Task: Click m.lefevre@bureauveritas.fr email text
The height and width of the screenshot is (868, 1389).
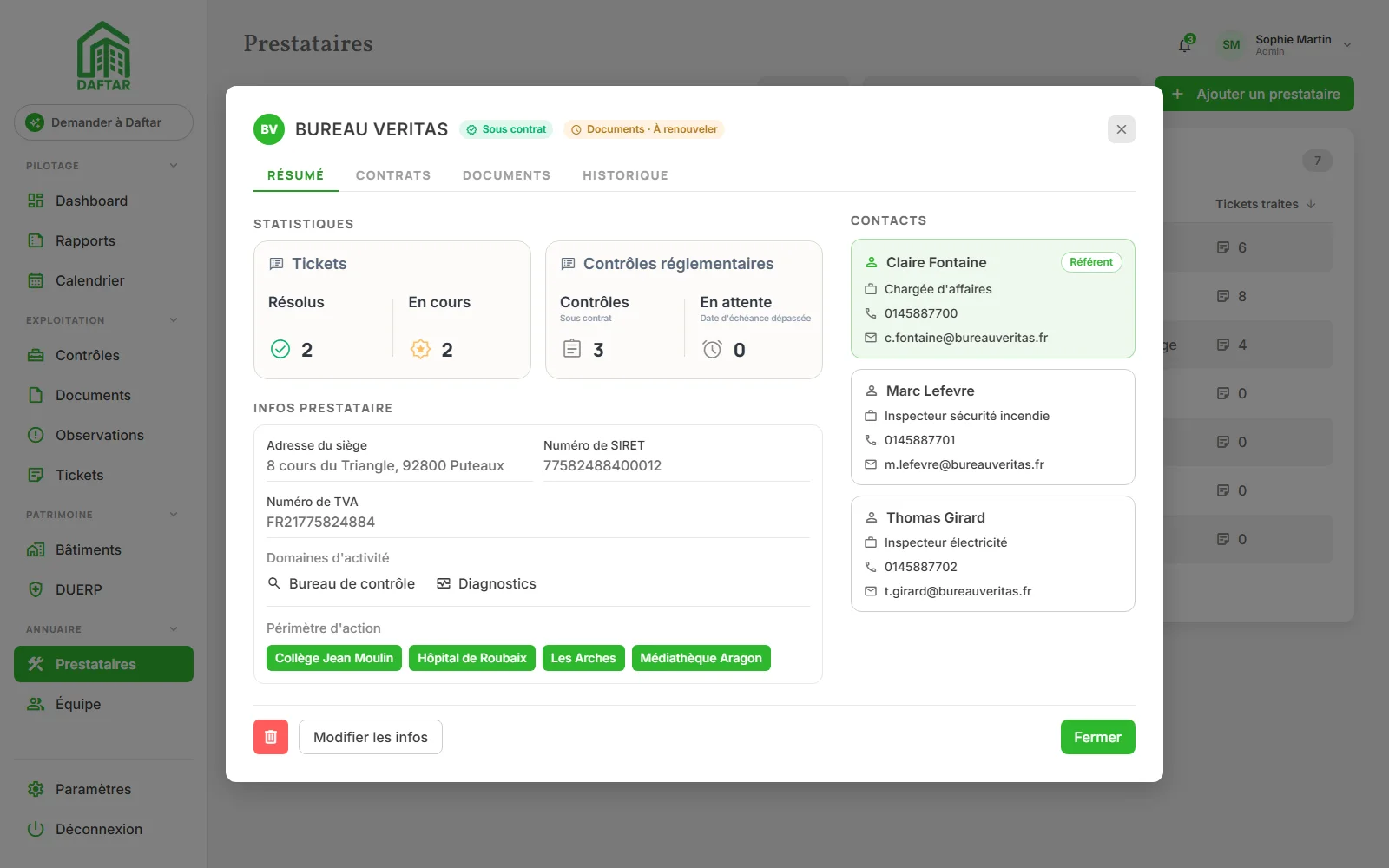Action: (x=964, y=464)
